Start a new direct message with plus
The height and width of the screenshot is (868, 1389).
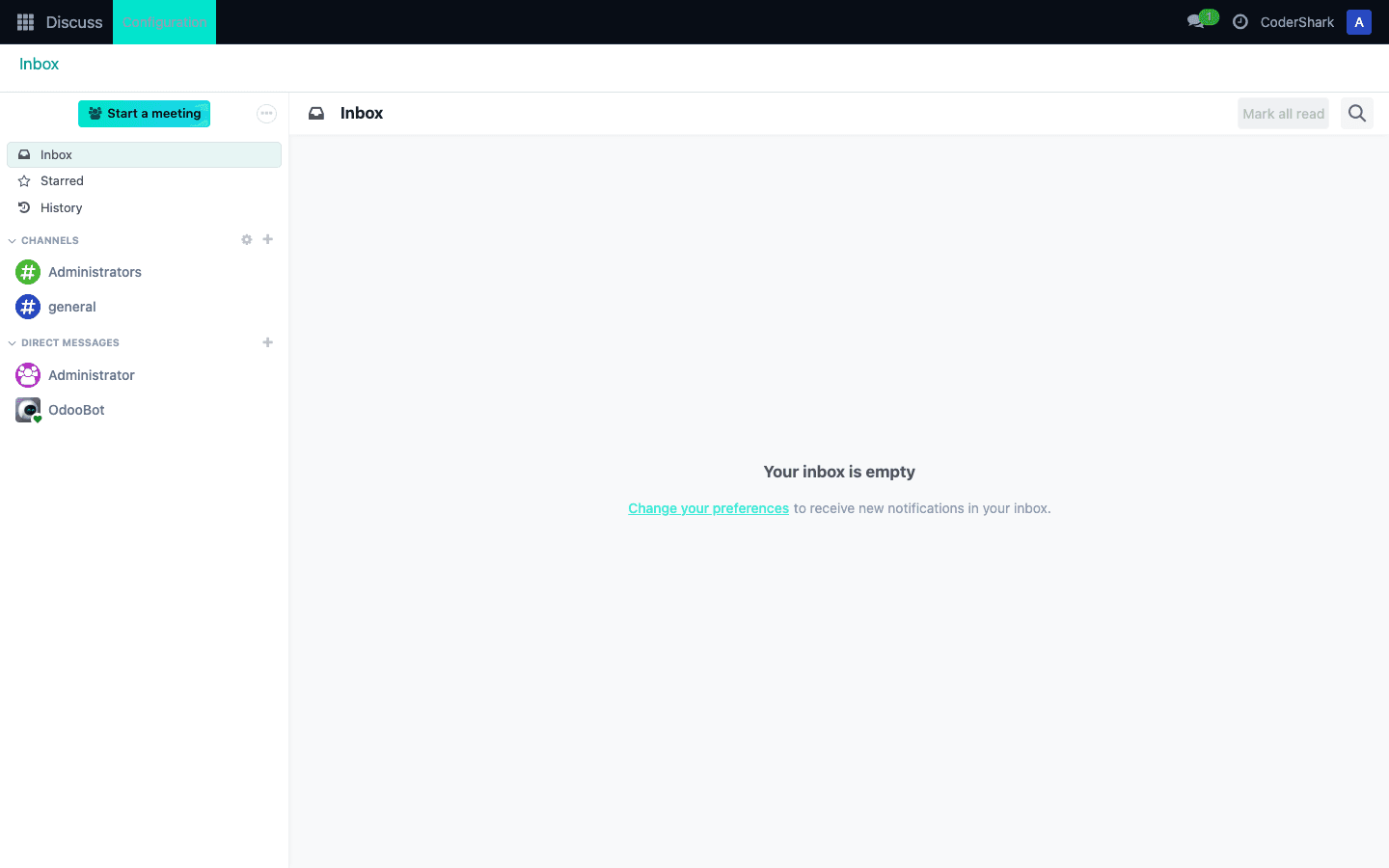(x=268, y=342)
